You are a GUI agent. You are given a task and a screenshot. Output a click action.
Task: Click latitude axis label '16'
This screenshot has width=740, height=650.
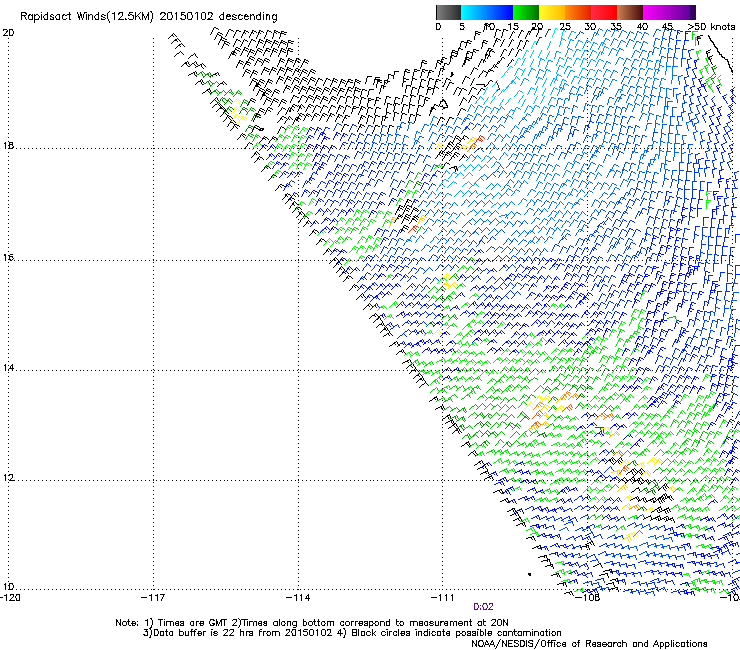coord(8,258)
